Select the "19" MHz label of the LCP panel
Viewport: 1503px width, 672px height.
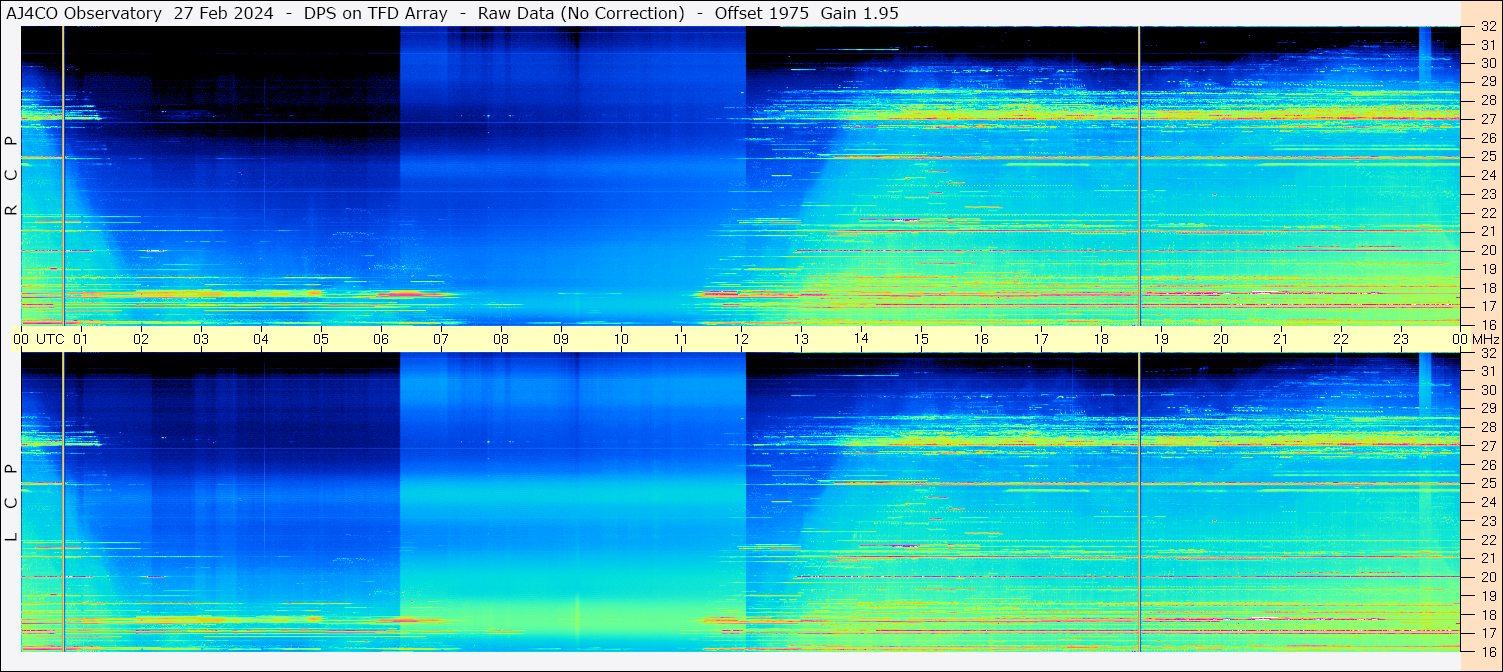pos(1488,596)
